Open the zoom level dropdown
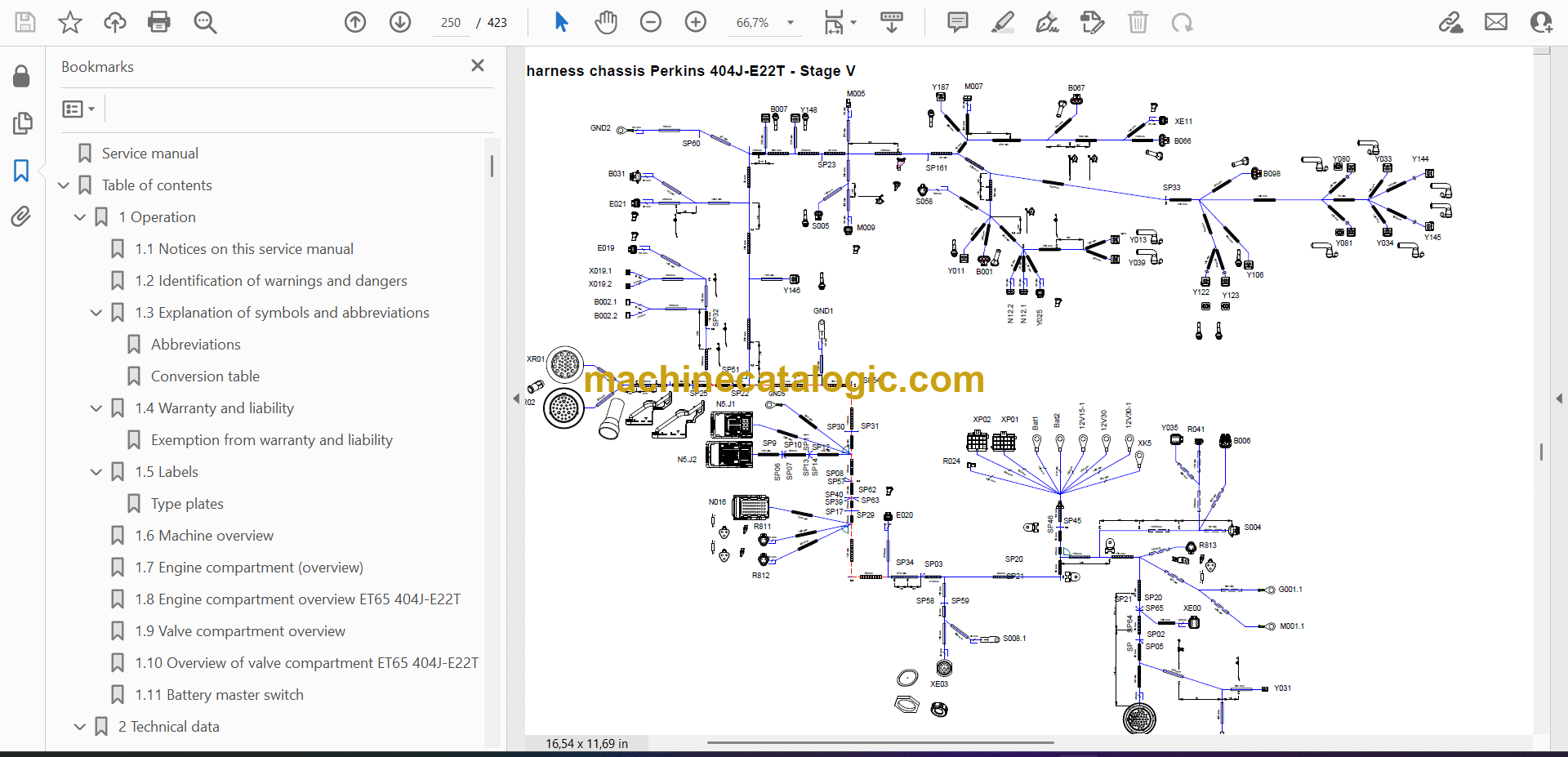This screenshot has width=1568, height=757. click(x=790, y=23)
